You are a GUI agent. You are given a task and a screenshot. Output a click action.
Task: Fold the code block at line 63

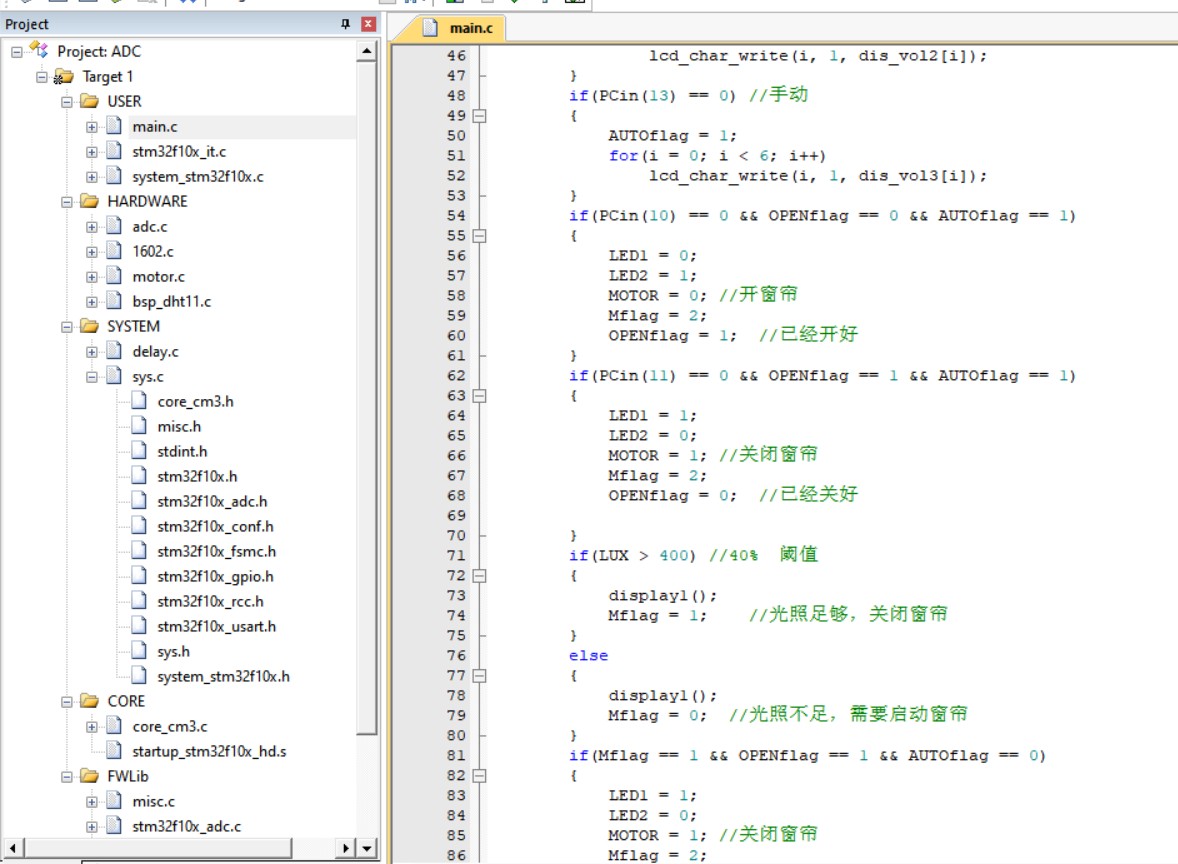tap(479, 396)
